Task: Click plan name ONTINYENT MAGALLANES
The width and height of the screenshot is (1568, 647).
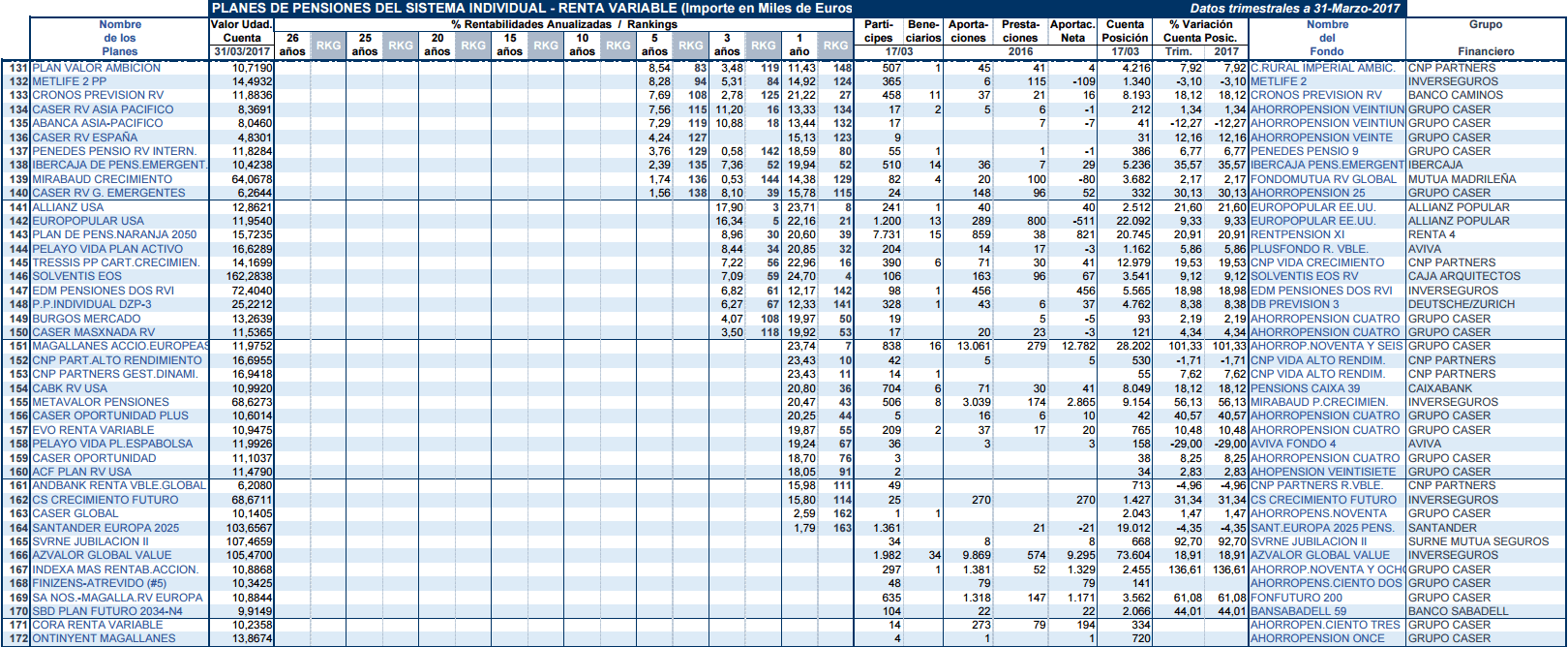Action: click(x=104, y=638)
